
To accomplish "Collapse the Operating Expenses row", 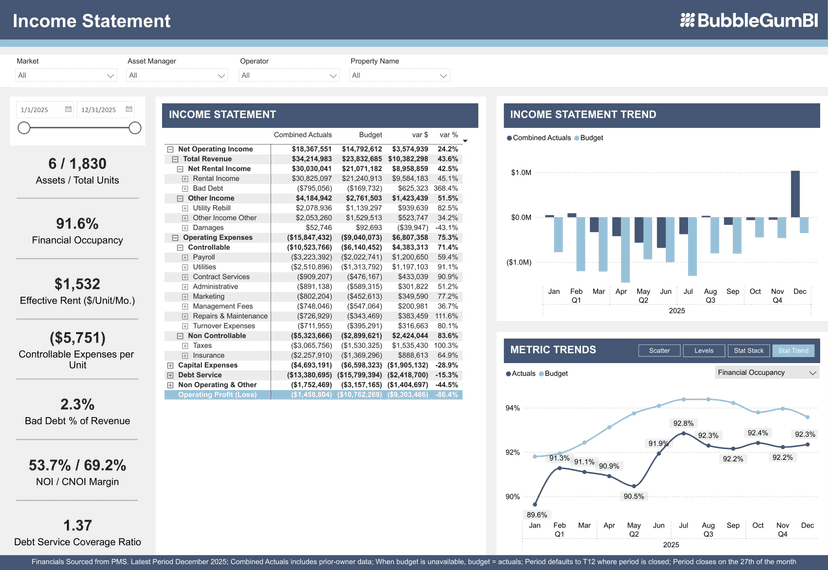I will pos(175,238).
